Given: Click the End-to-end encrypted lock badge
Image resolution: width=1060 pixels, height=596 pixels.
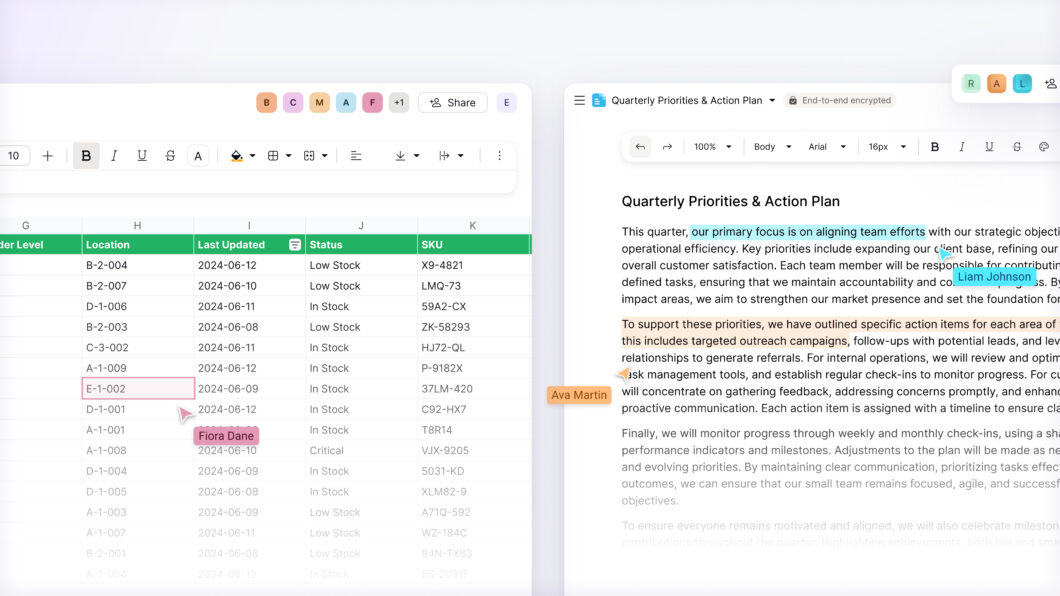Looking at the screenshot, I should tap(842, 99).
